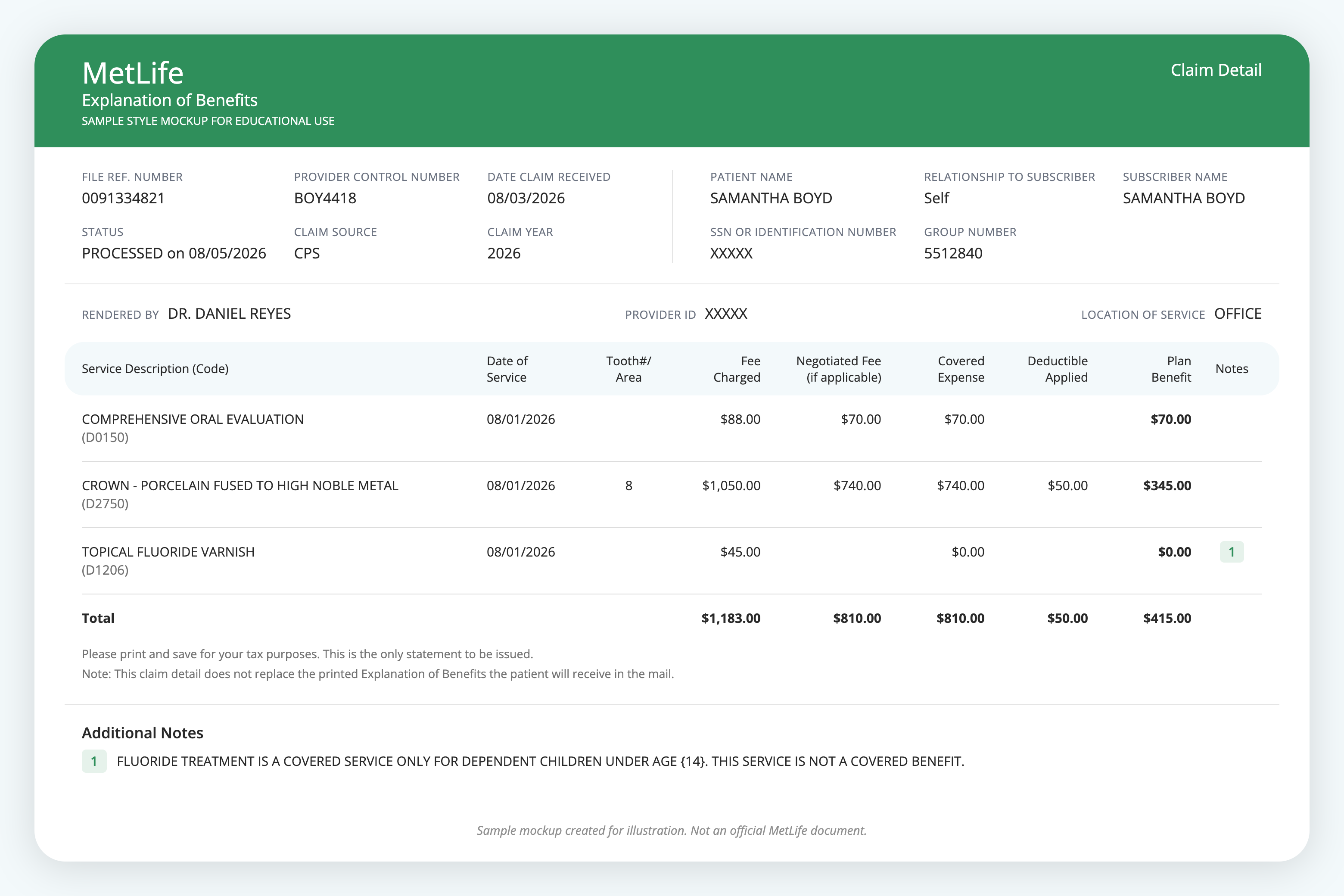This screenshot has width=1344, height=896.
Task: Click the procedure code (D1206)
Action: pyautogui.click(x=105, y=570)
